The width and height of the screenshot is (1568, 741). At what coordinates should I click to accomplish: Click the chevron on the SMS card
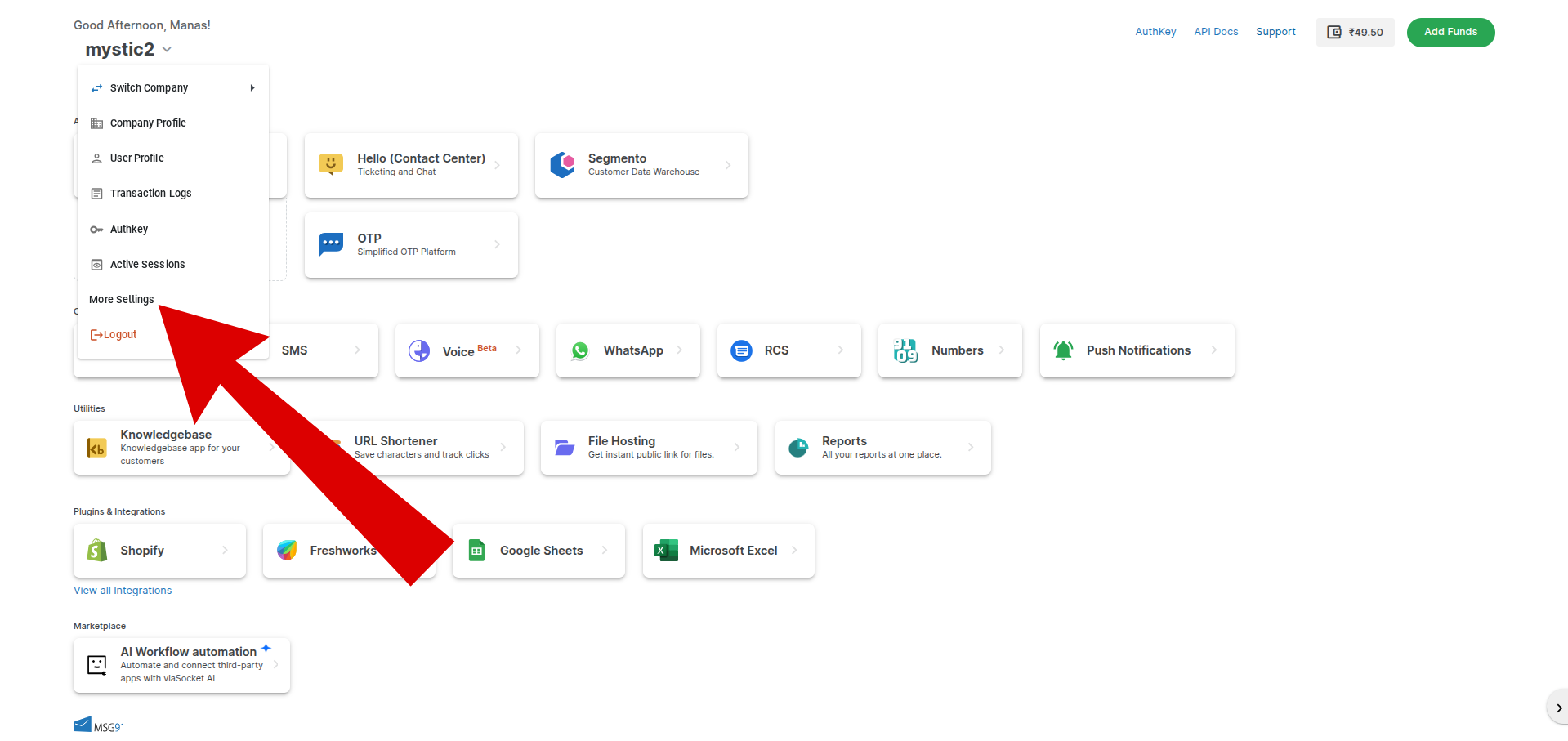(x=357, y=350)
